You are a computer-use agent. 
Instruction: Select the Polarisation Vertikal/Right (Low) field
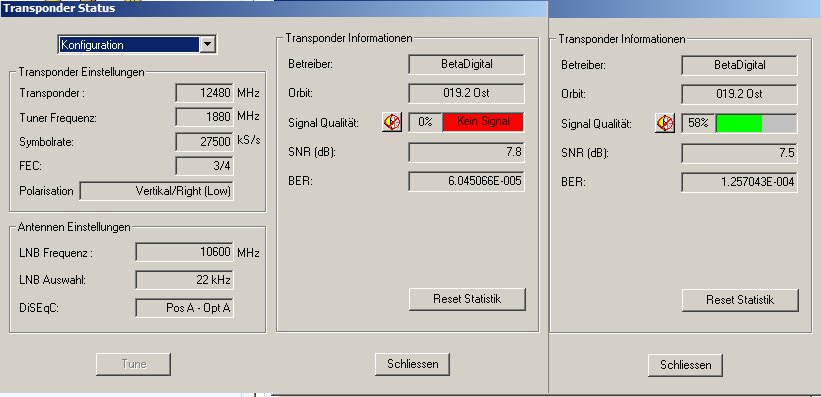tap(157, 191)
